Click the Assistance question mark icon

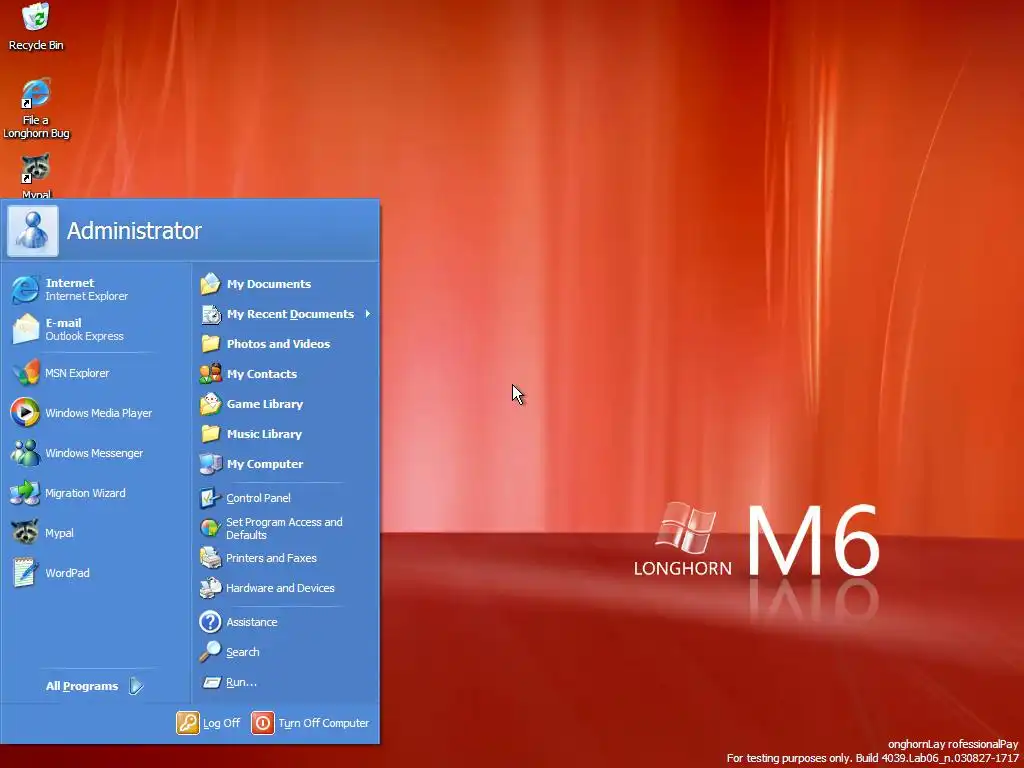(x=210, y=622)
